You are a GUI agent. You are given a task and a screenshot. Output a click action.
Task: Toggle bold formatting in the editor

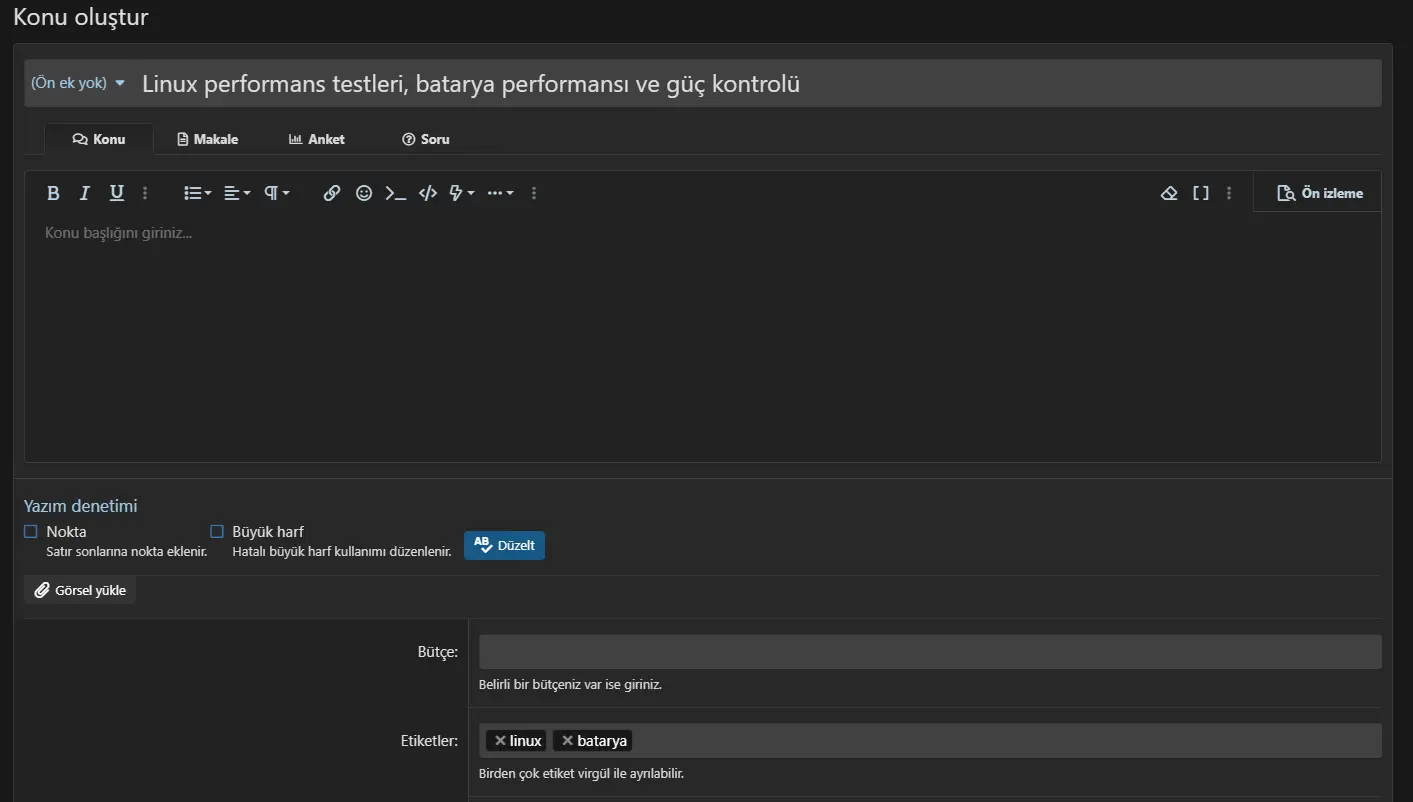54,193
